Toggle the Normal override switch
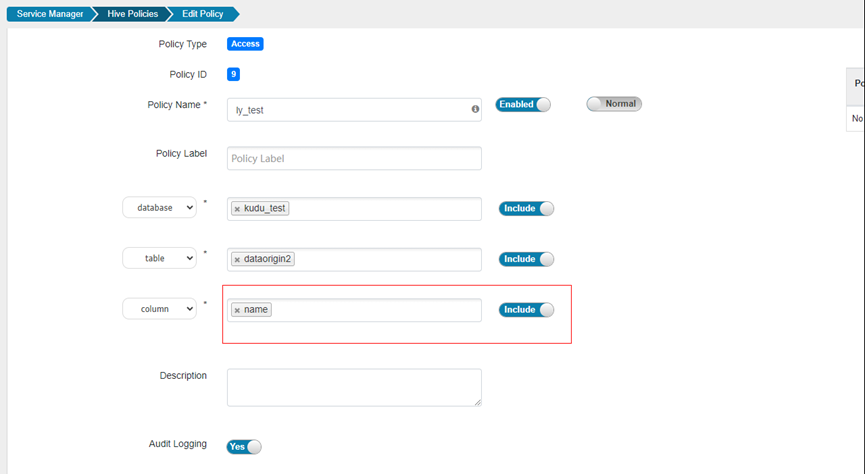The height and width of the screenshot is (474, 865). (x=614, y=104)
